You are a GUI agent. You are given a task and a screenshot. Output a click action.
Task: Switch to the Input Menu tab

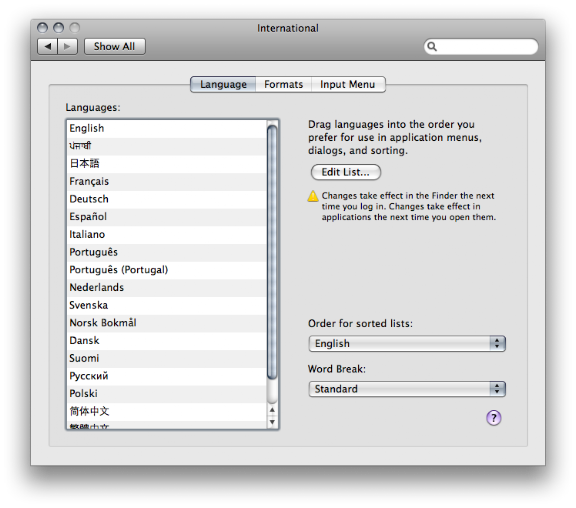coord(348,84)
